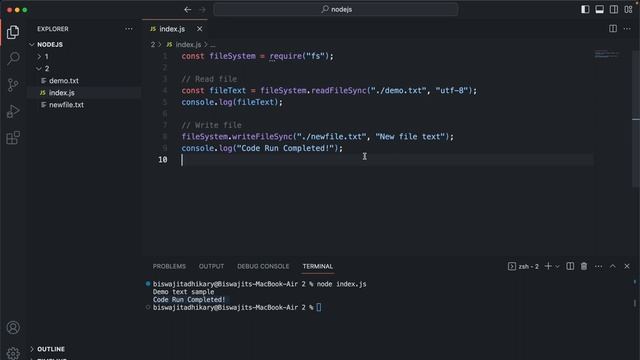Image resolution: width=640 pixels, height=360 pixels.
Task: Go back with the left arrow
Action: (187, 9)
